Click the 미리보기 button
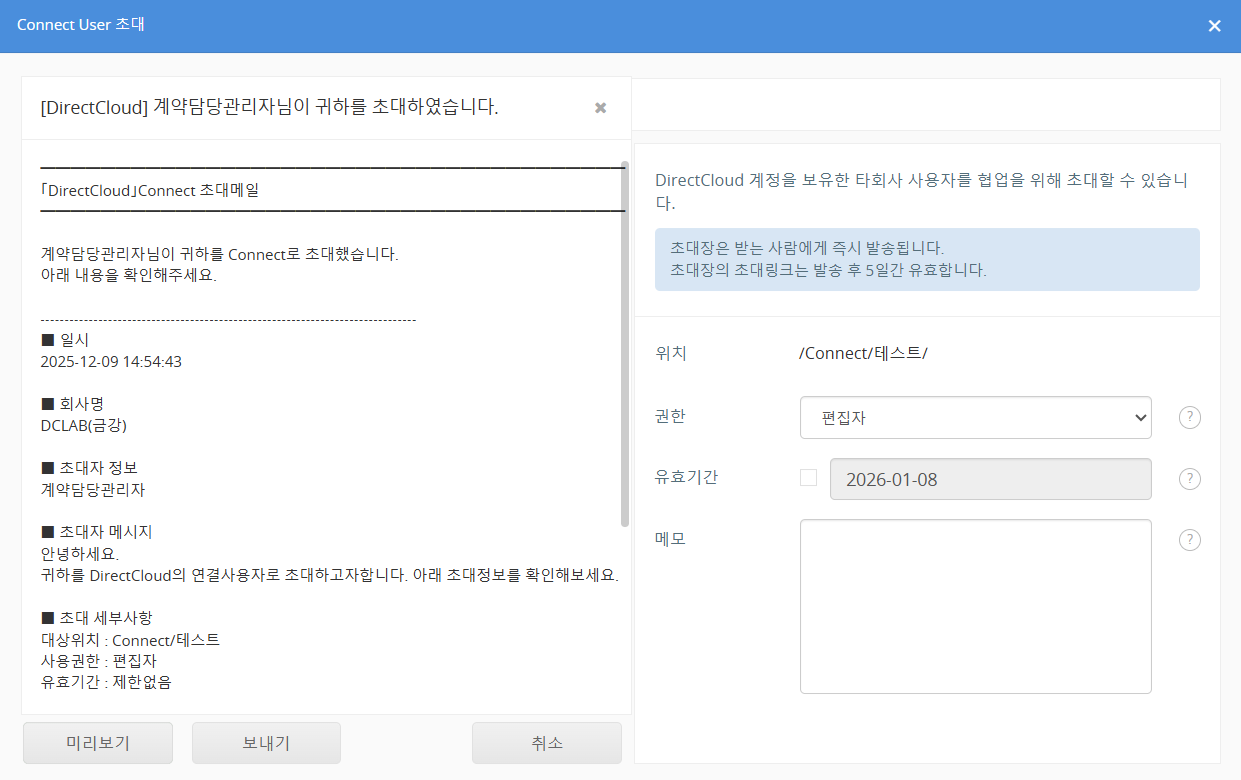The height and width of the screenshot is (780, 1241). click(x=98, y=743)
